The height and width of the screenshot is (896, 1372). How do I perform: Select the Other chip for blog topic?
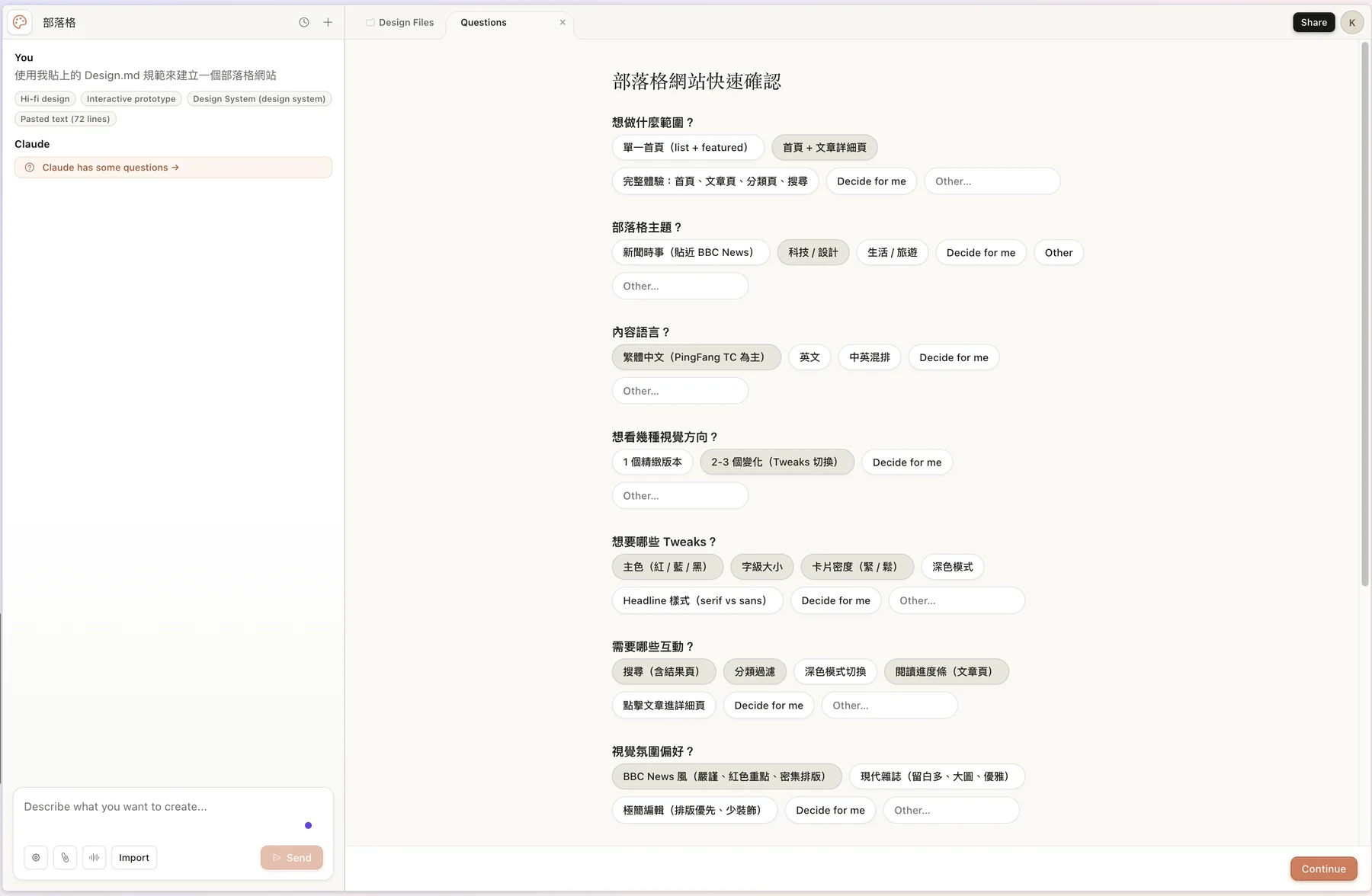(1058, 253)
